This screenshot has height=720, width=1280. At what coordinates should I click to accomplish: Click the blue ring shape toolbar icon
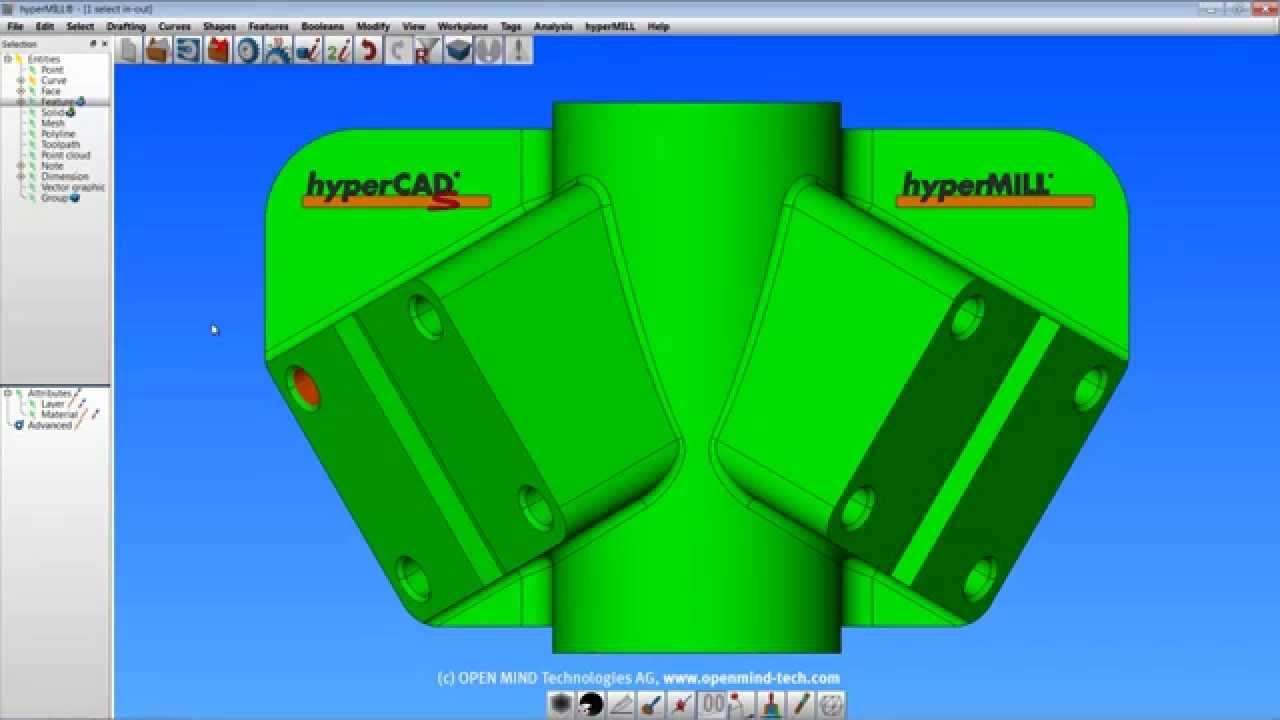point(247,50)
